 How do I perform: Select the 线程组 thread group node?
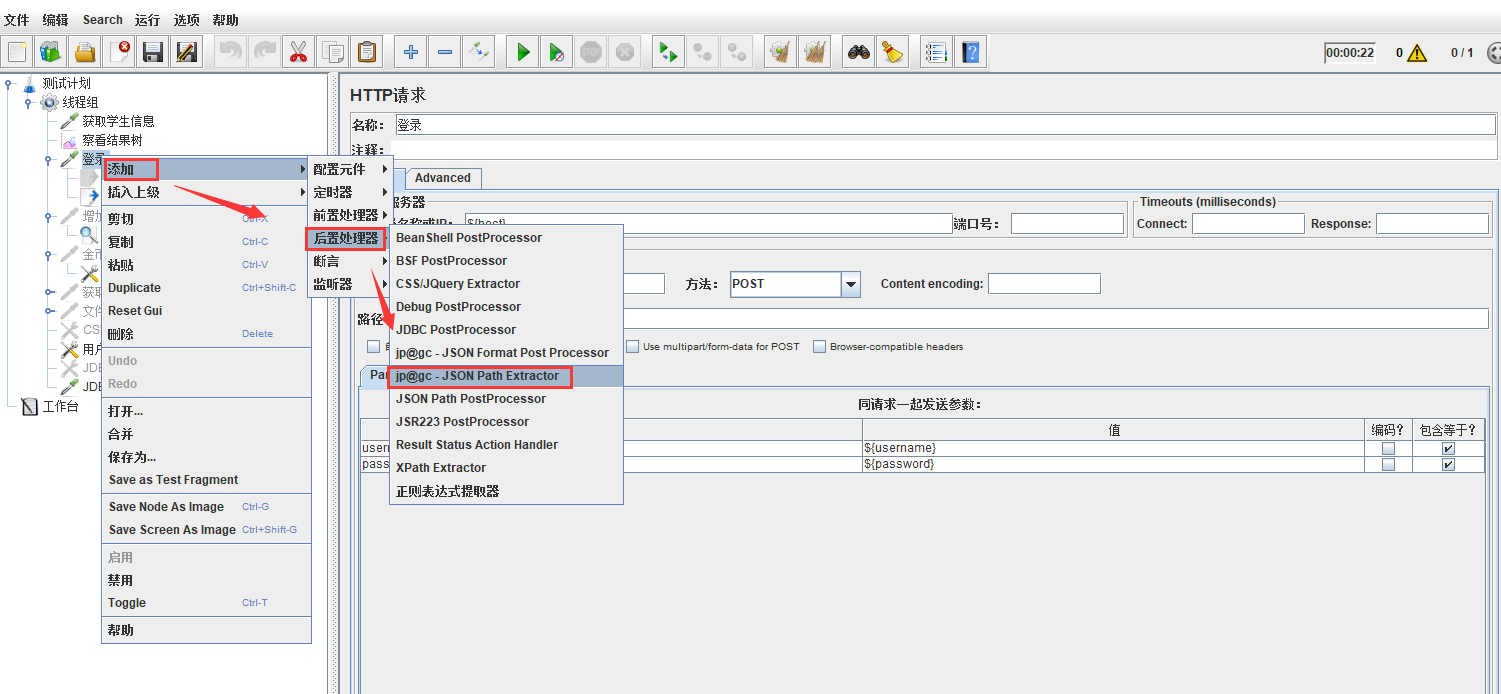(x=80, y=102)
